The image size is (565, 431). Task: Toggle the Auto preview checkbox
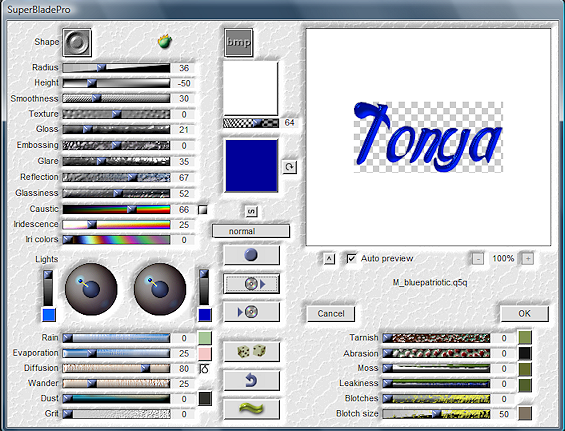(351, 258)
